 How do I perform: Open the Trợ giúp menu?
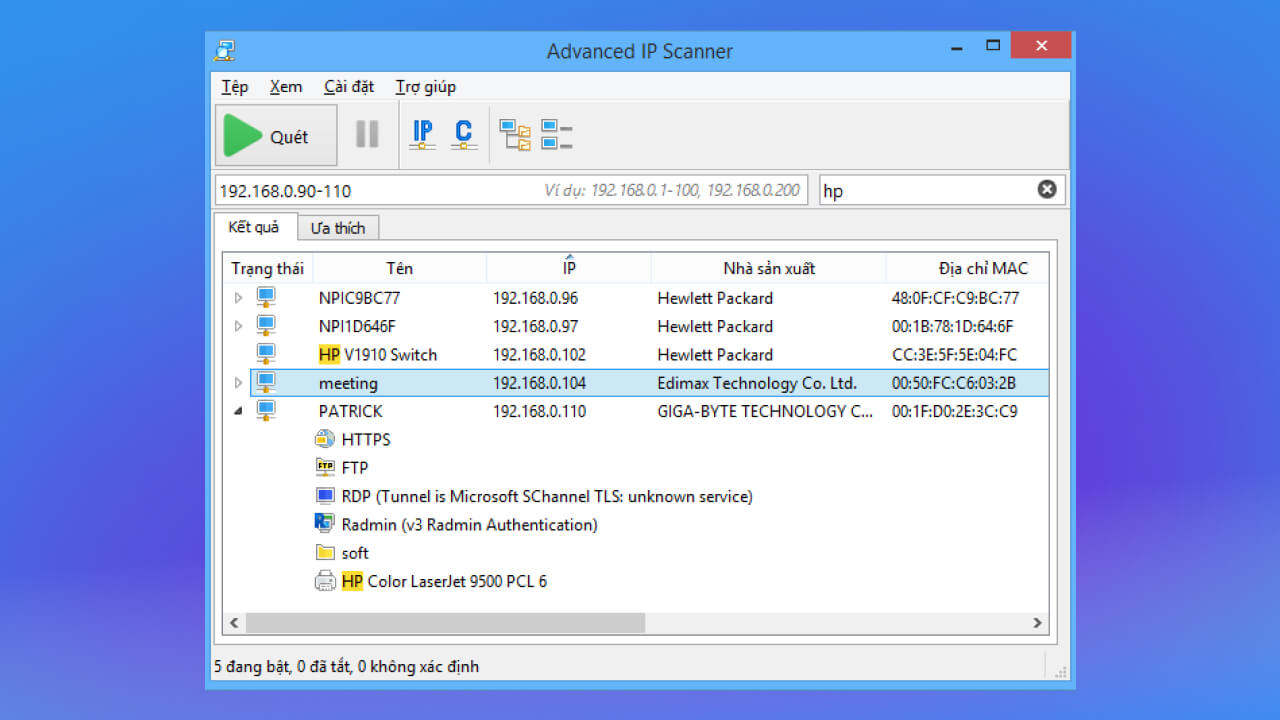pyautogui.click(x=425, y=87)
